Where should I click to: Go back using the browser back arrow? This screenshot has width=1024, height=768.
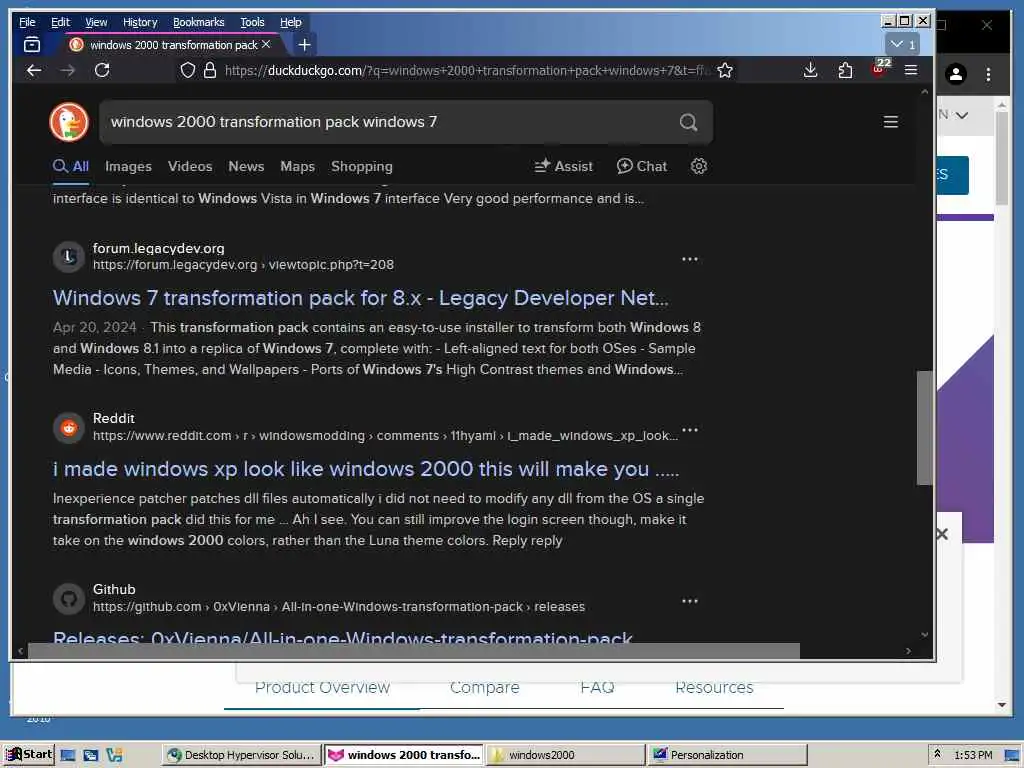pyautogui.click(x=34, y=70)
